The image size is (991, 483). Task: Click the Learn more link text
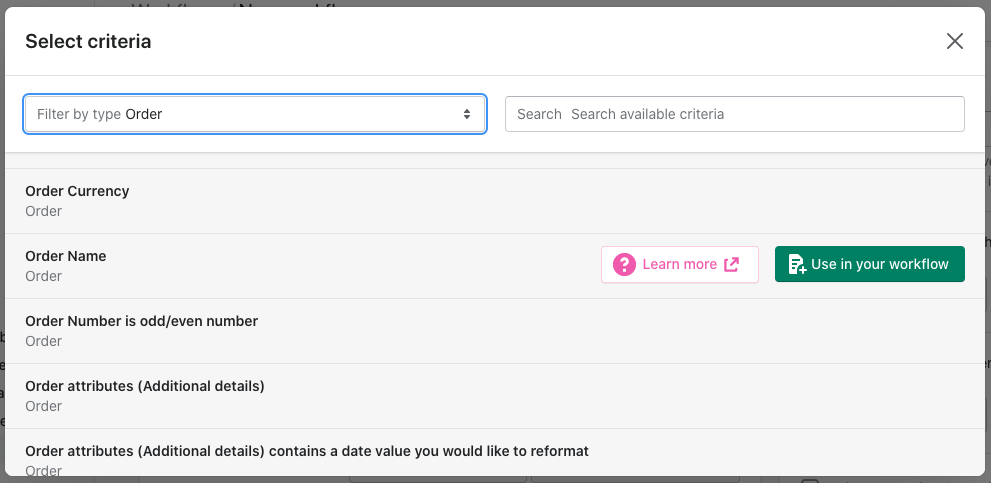[679, 264]
